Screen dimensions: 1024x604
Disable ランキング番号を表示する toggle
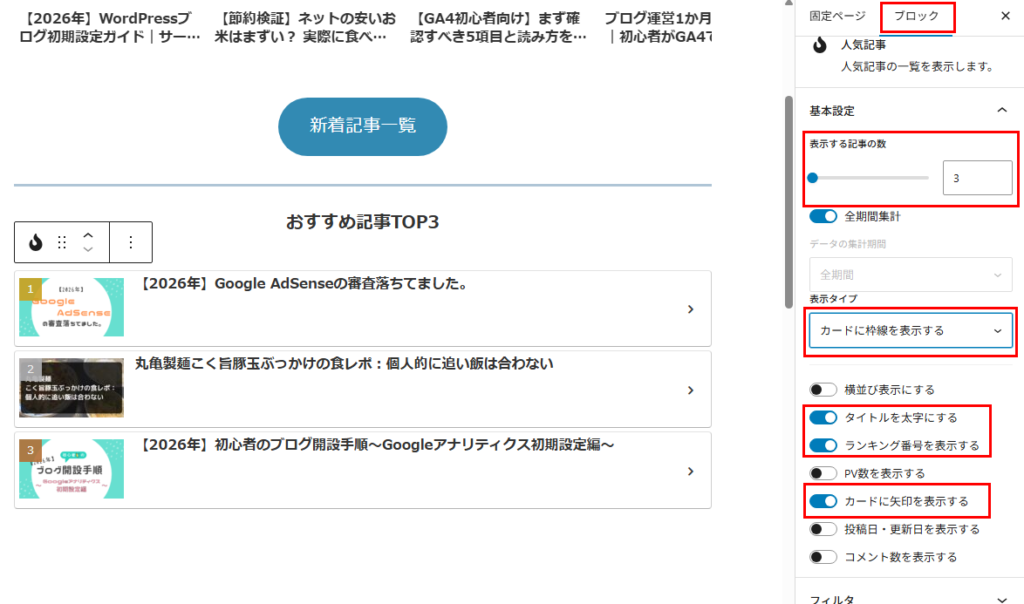click(x=823, y=445)
